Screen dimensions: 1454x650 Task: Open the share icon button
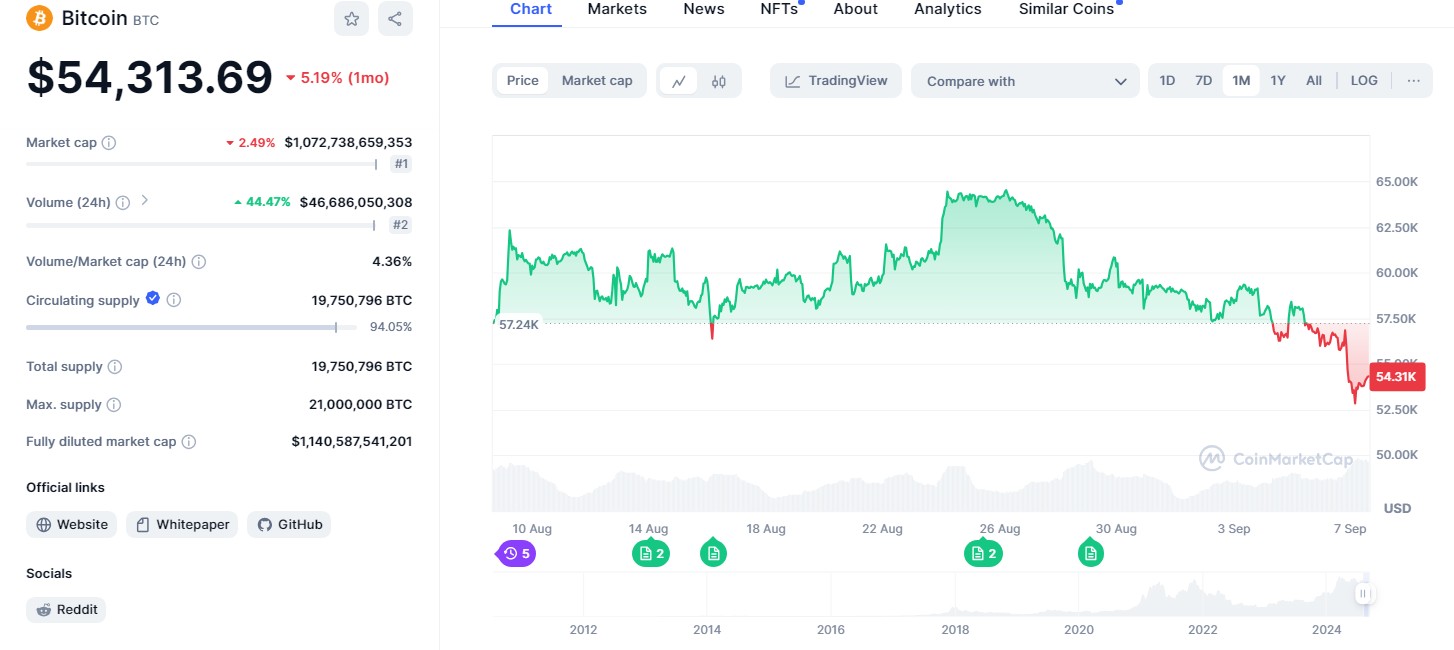(x=395, y=18)
